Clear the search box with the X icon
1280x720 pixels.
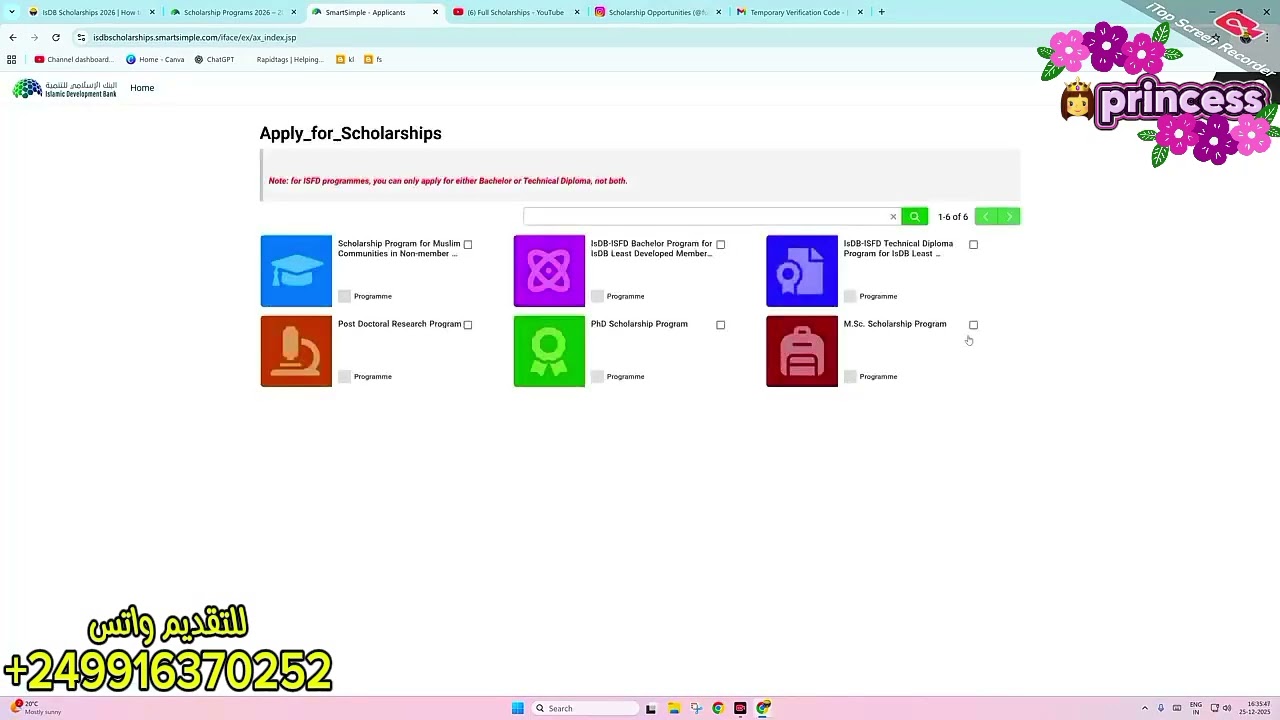pos(893,217)
